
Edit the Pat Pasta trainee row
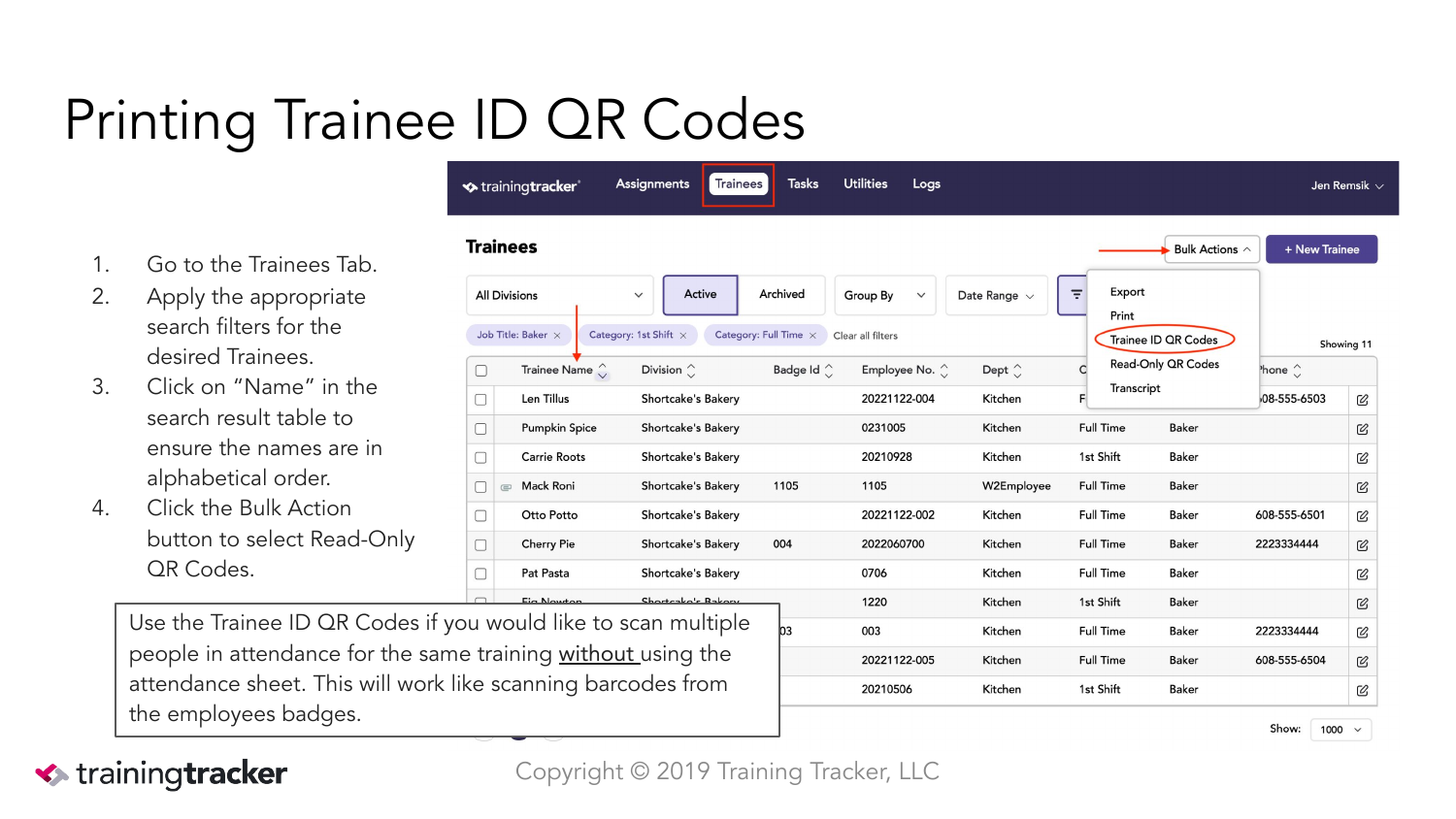tap(1363, 574)
